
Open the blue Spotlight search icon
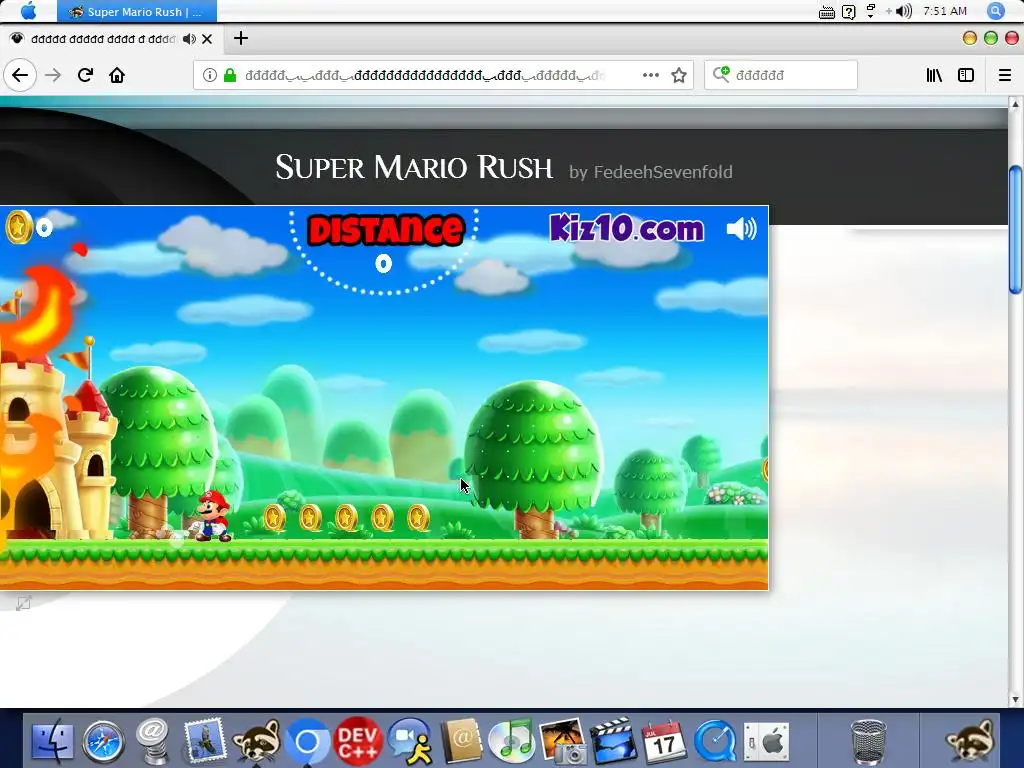tap(996, 10)
